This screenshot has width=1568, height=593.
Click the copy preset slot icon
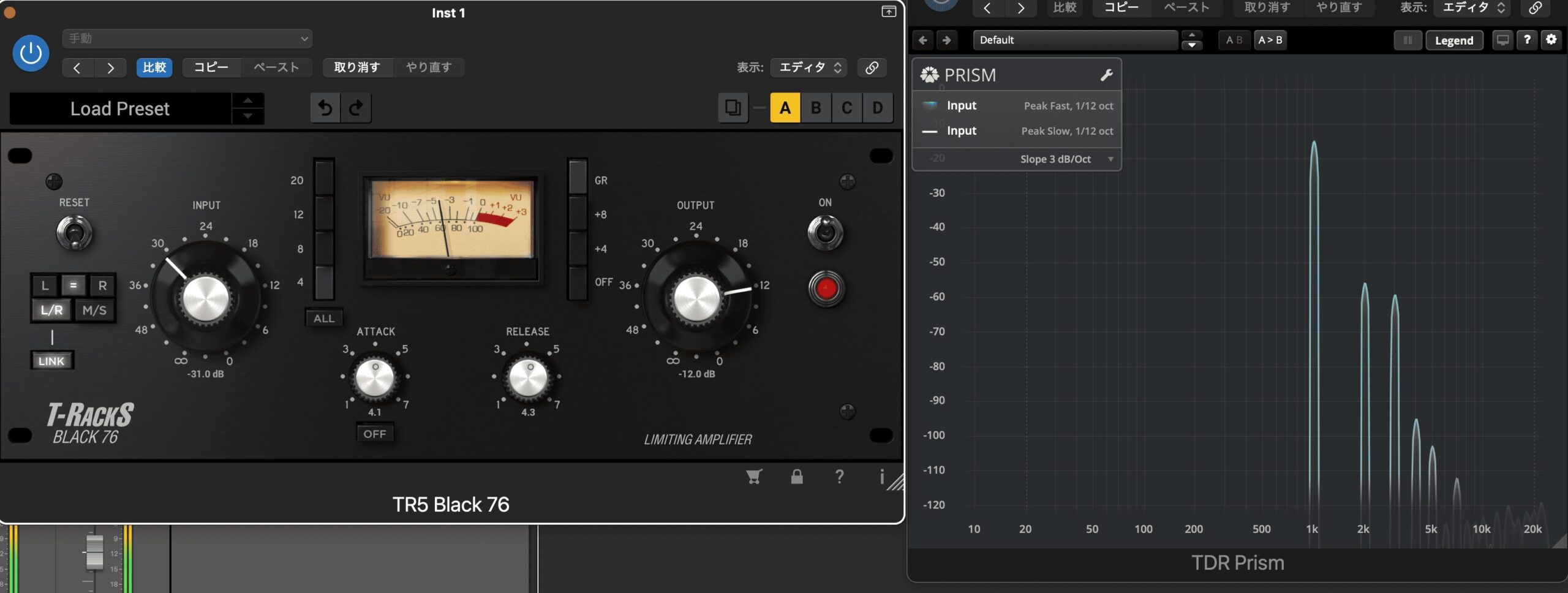pos(733,108)
